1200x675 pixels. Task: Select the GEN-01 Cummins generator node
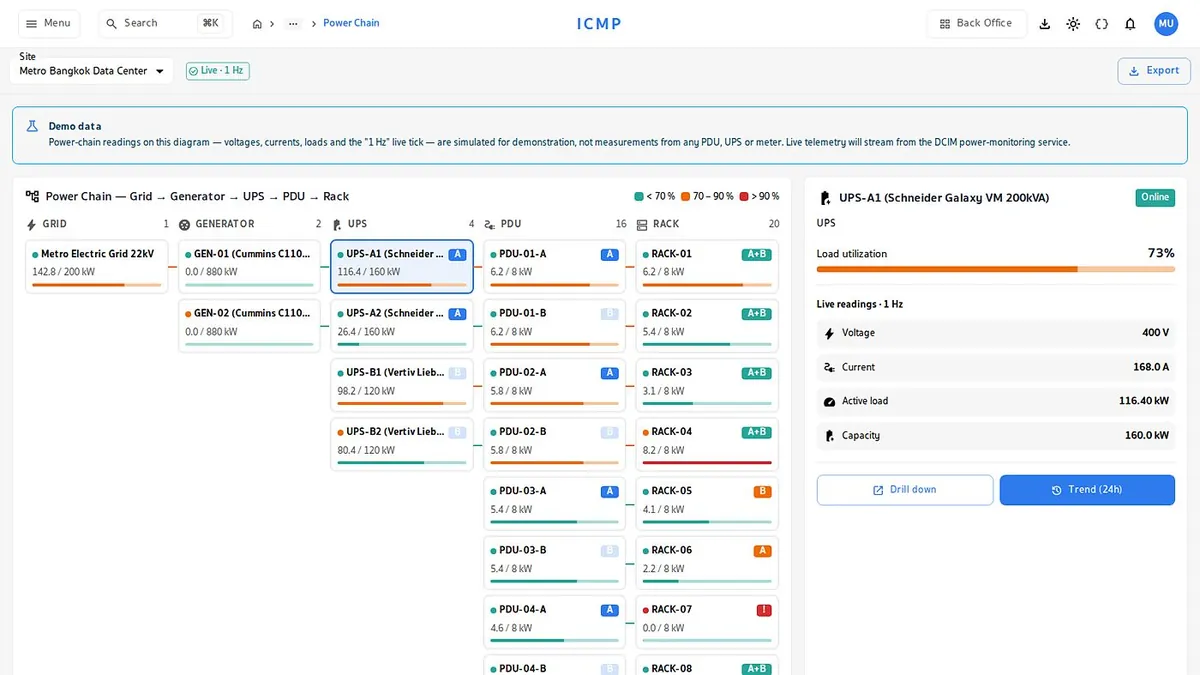tap(249, 267)
